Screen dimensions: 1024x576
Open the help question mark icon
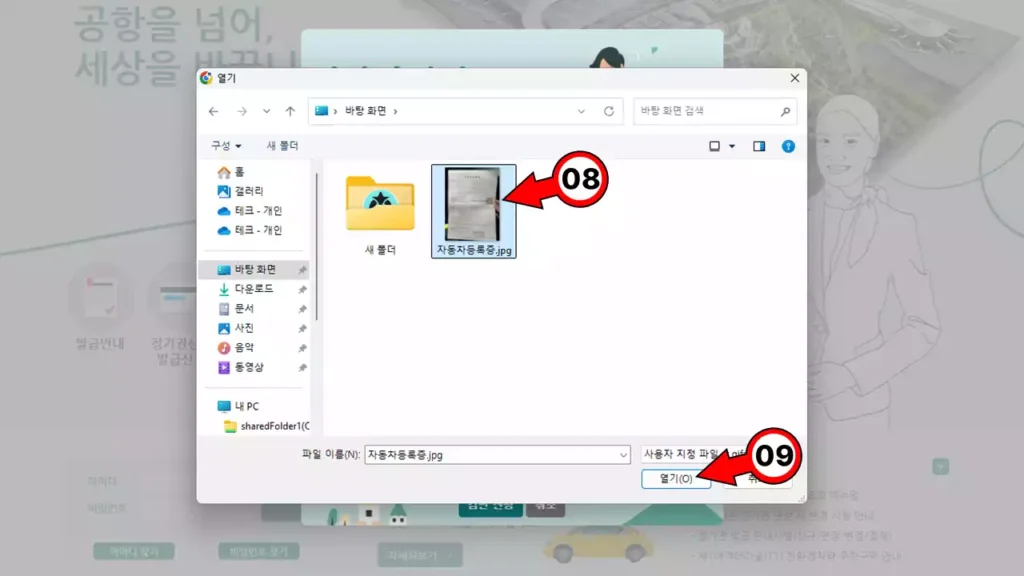[788, 146]
